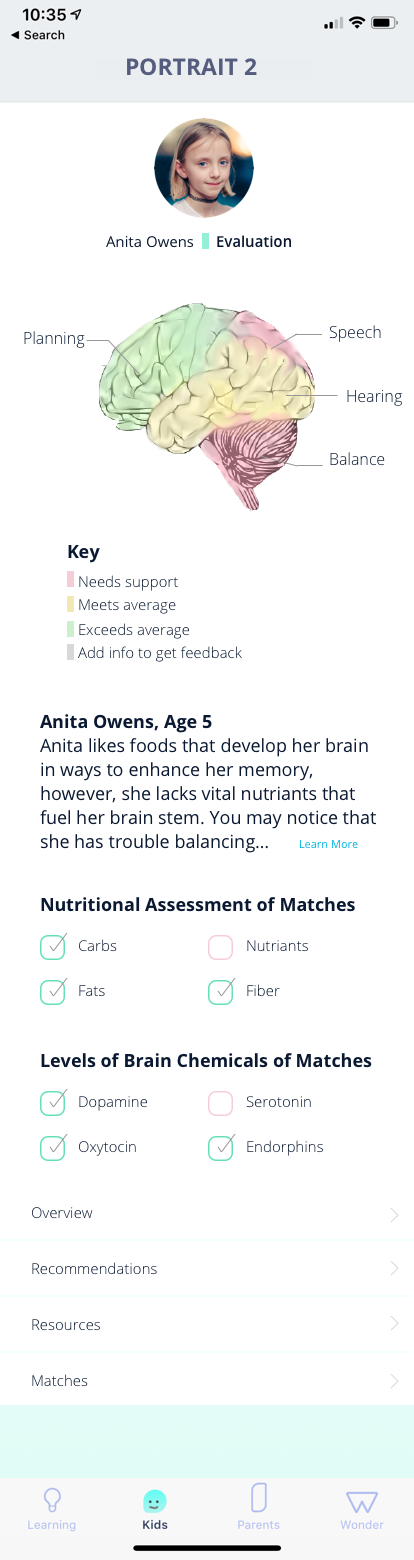Click the Learn More link
This screenshot has height=1560, width=414.
click(328, 845)
